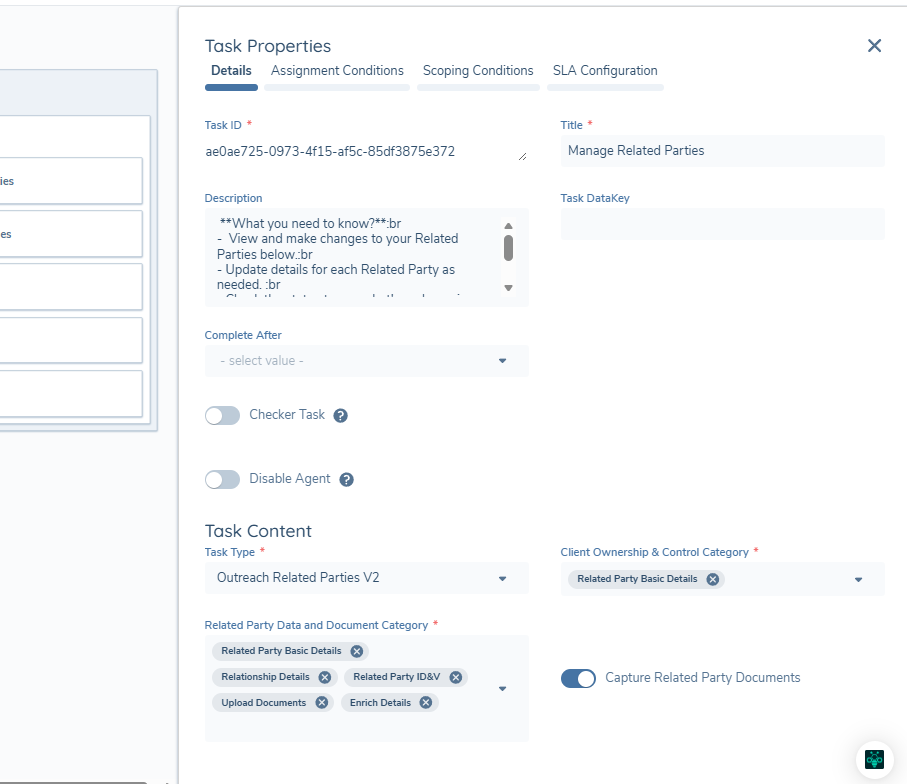Expand Client Ownership & Control Category dropdown
The height and width of the screenshot is (784, 907).
(858, 579)
